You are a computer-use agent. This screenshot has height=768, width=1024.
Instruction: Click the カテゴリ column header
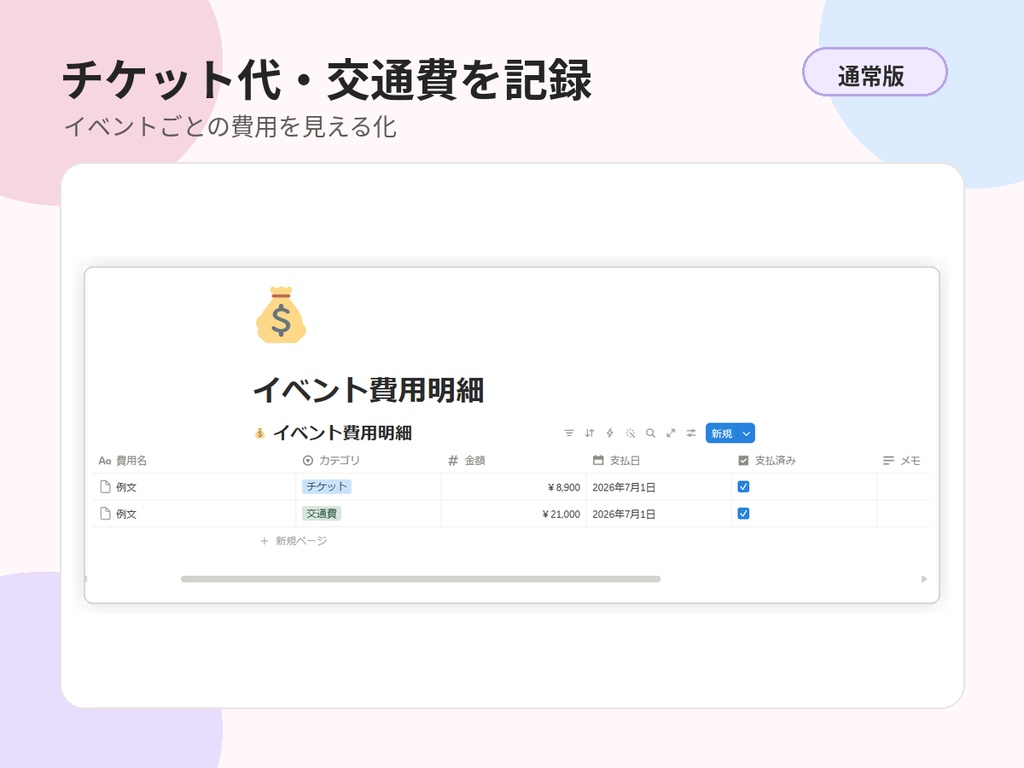pos(368,460)
